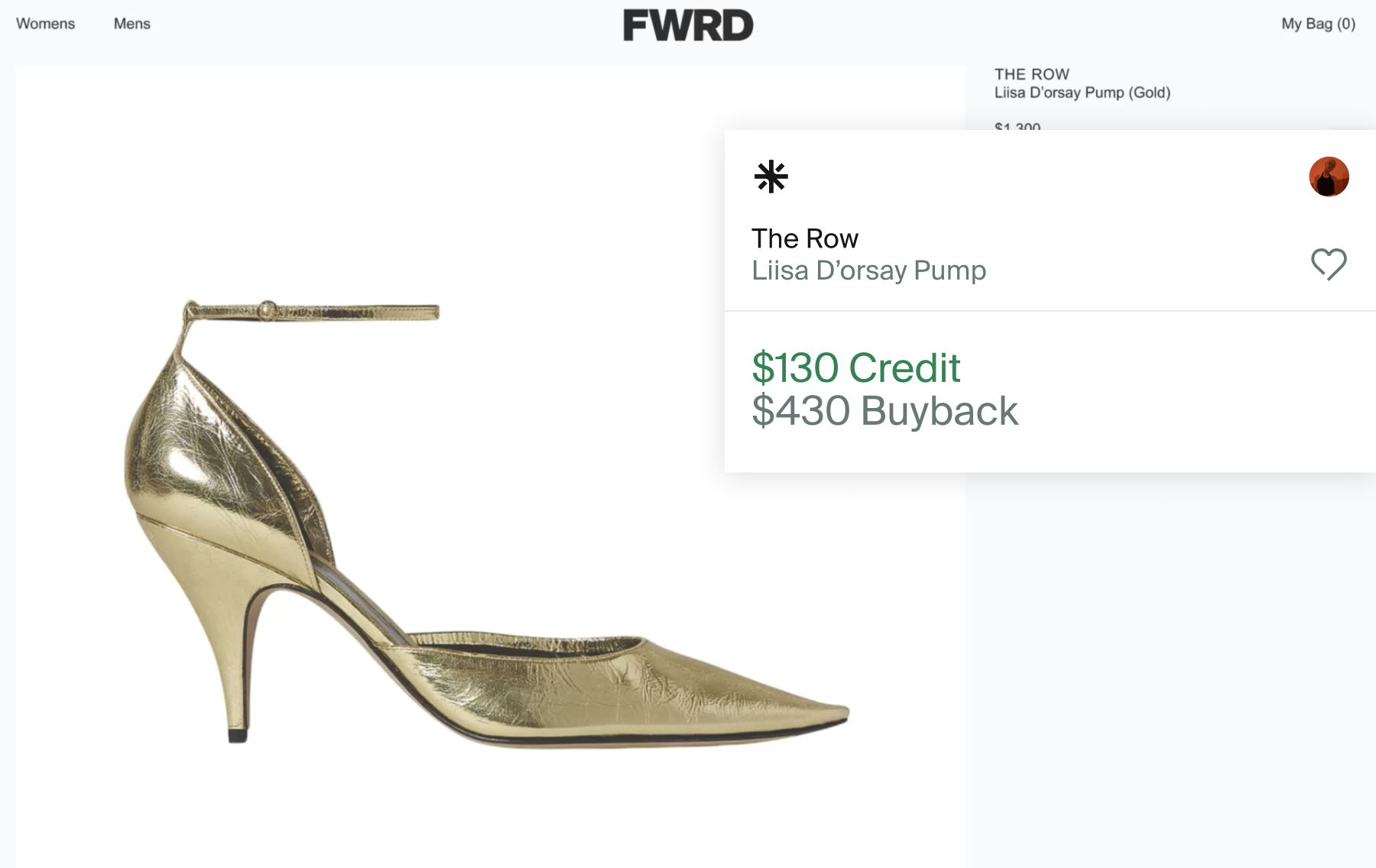Open the Womens menu
This screenshot has height=868, width=1376.
46,24
